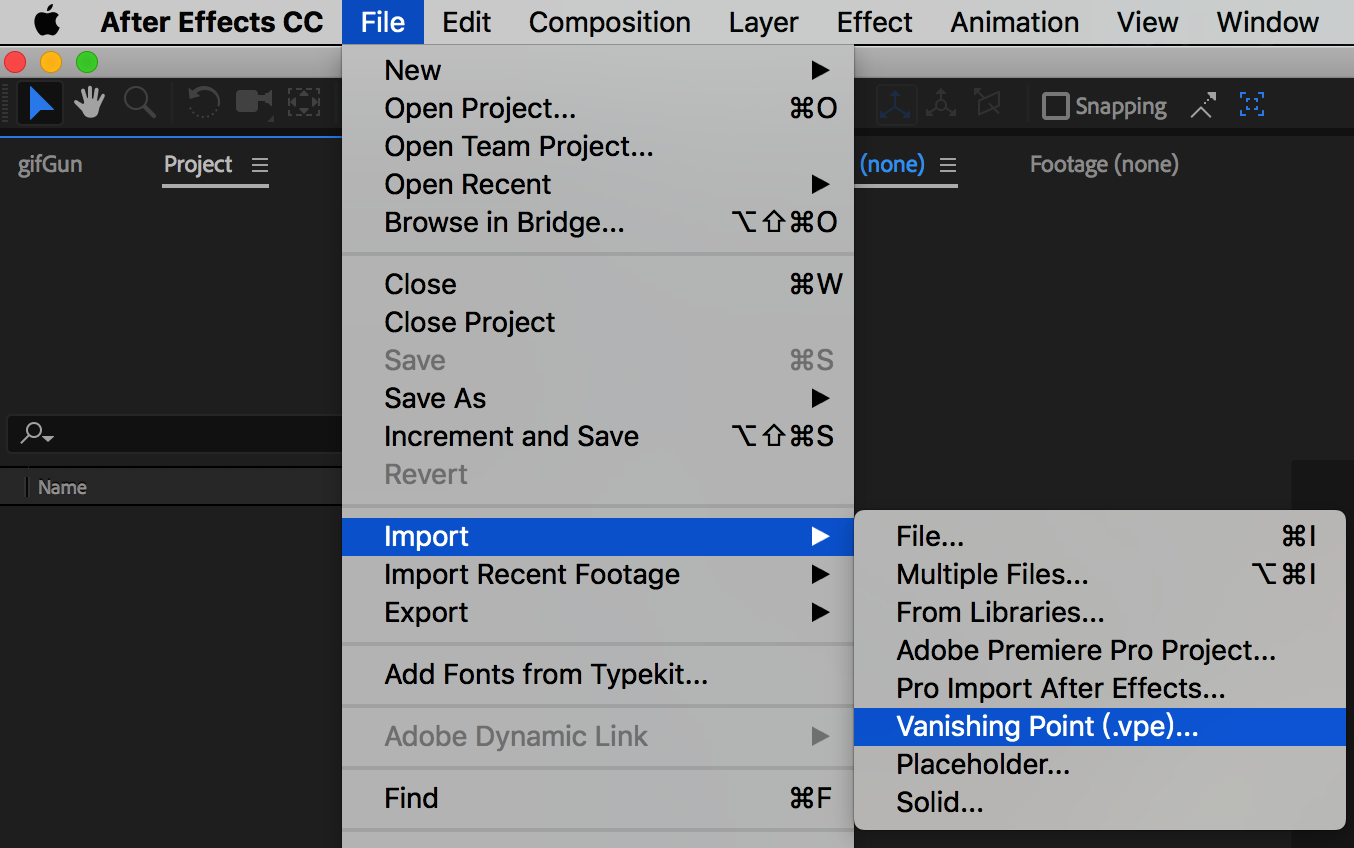Select the Unified Camera tool
Screen dimensions: 1354x848
pos(254,103)
